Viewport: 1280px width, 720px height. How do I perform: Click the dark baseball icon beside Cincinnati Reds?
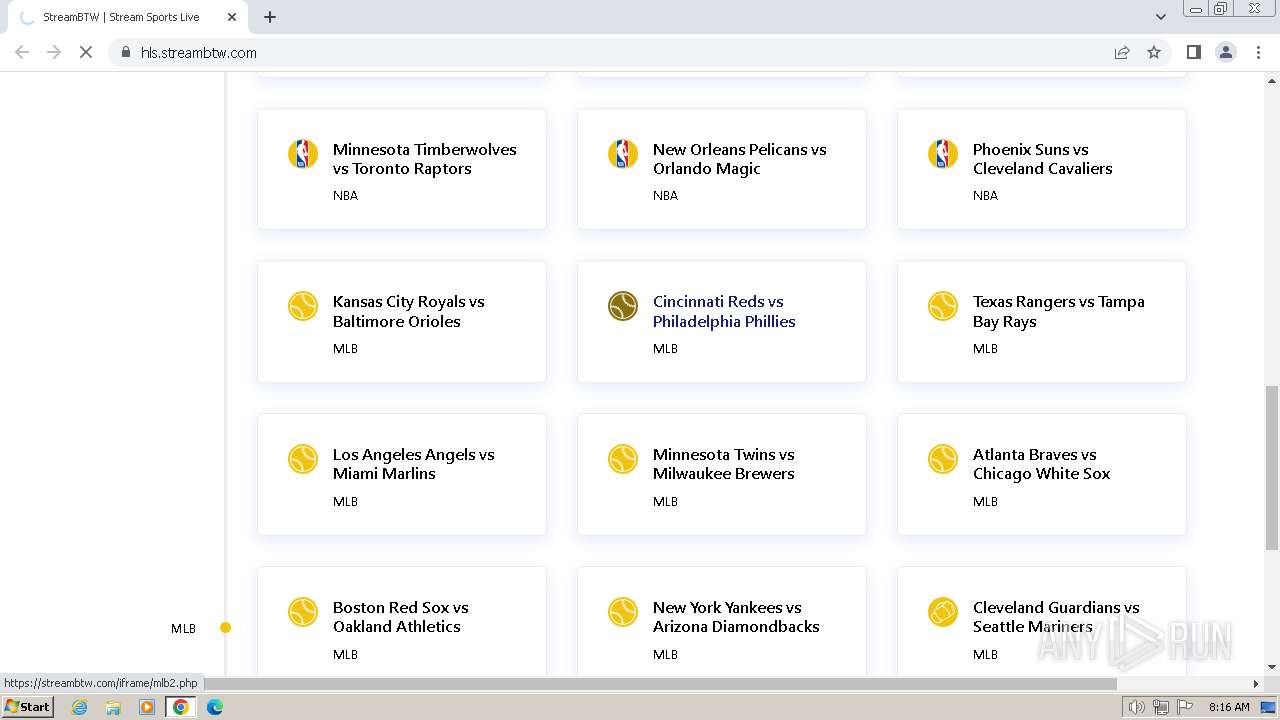623,306
